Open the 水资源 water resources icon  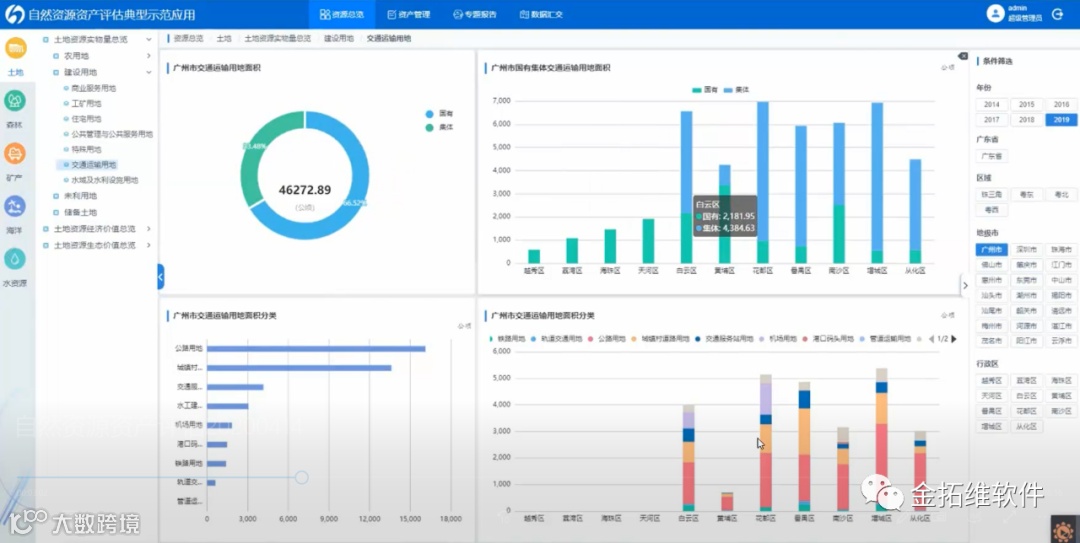click(15, 258)
